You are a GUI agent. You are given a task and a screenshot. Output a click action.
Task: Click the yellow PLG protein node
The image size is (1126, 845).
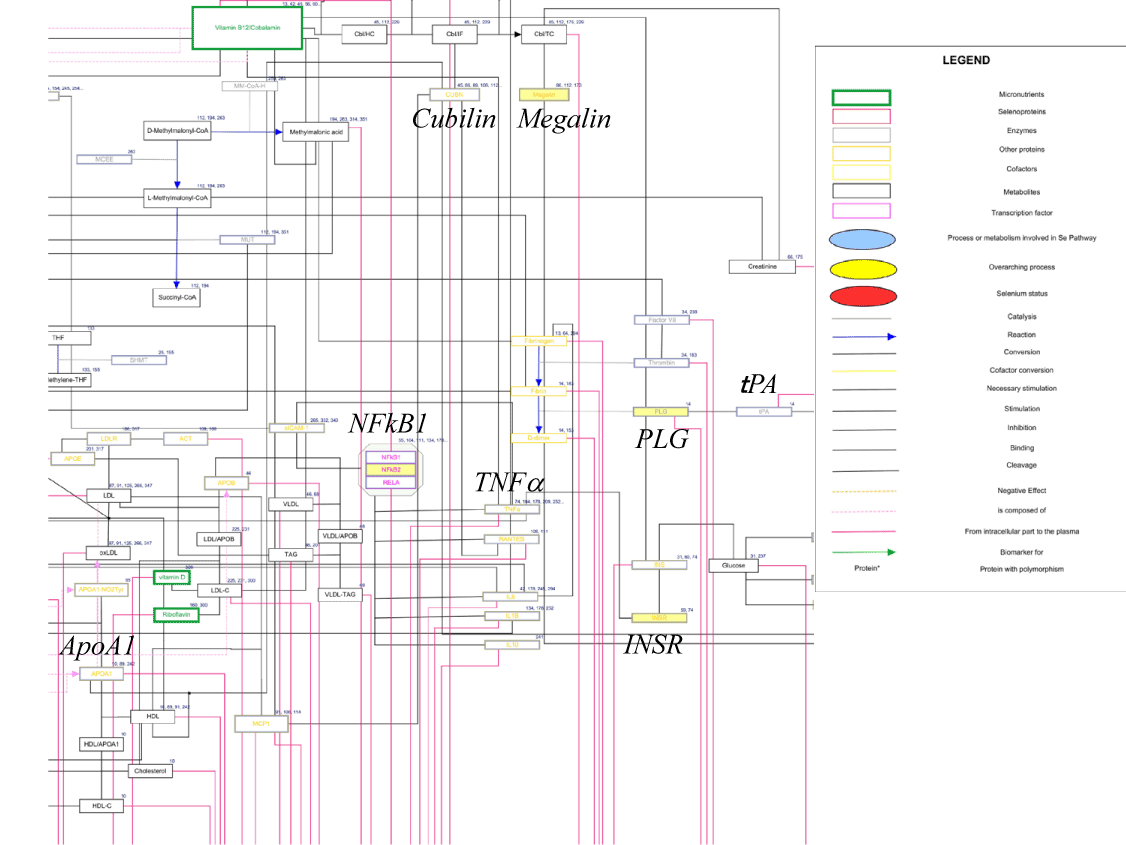point(661,411)
